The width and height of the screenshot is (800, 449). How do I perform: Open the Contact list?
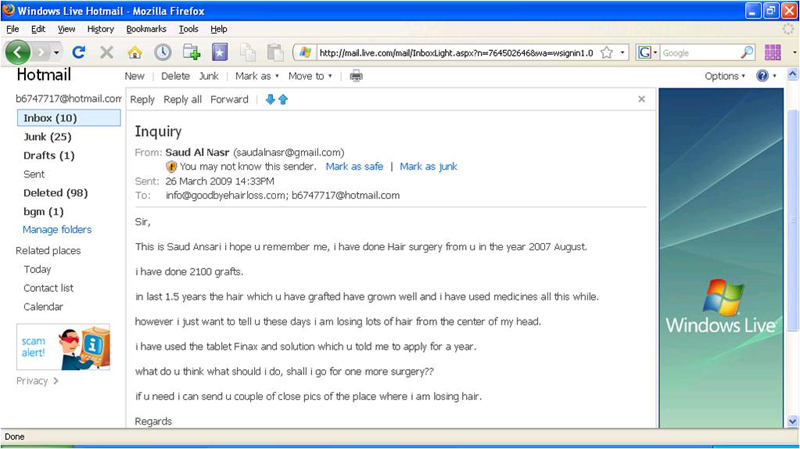(x=48, y=288)
